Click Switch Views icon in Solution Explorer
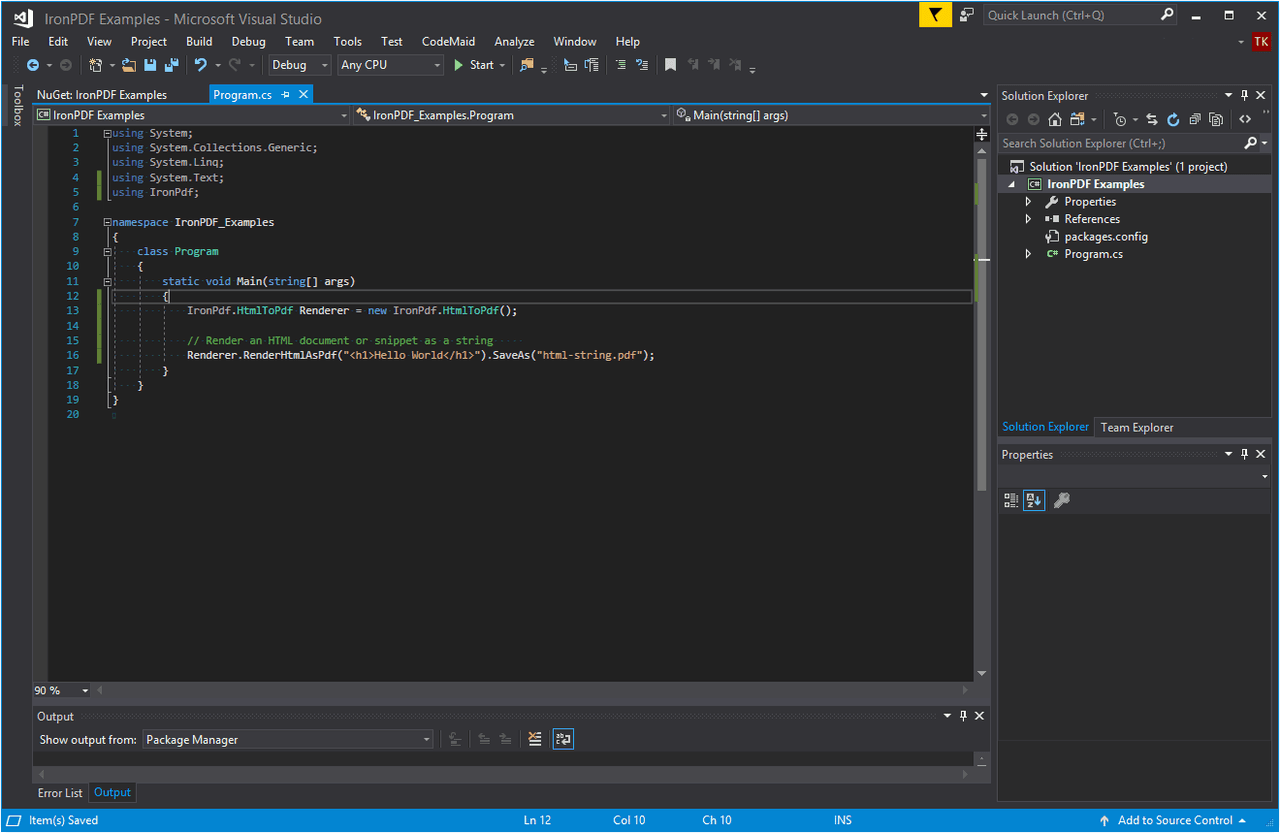Screen dimensions: 1280x833 pyautogui.click(x=1077, y=119)
